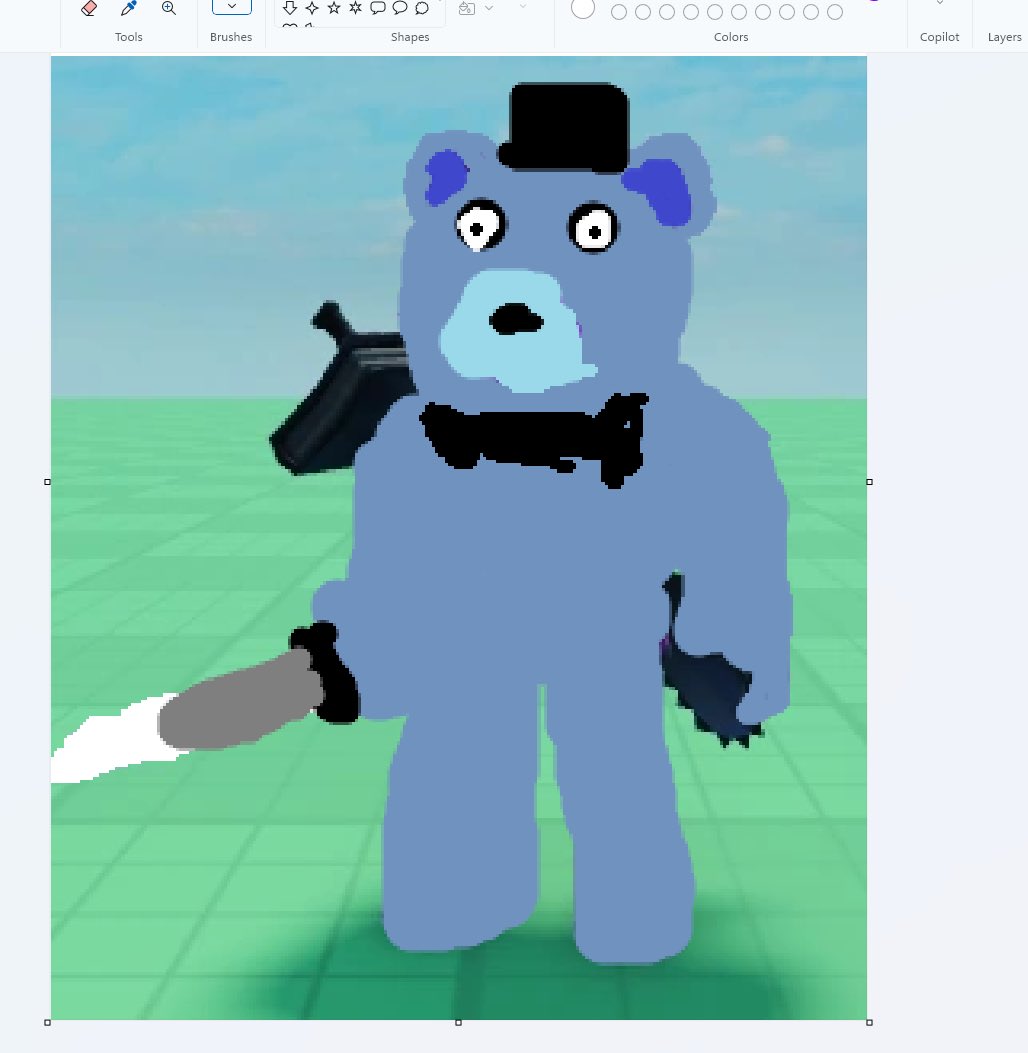Open the Layers panel
This screenshot has height=1053, width=1028.
[x=1004, y=37]
